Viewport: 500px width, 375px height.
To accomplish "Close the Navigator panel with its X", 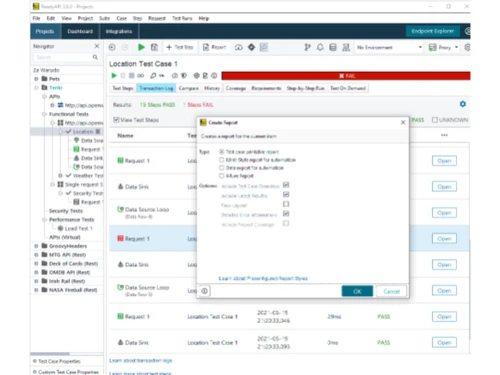I will coord(97,46).
